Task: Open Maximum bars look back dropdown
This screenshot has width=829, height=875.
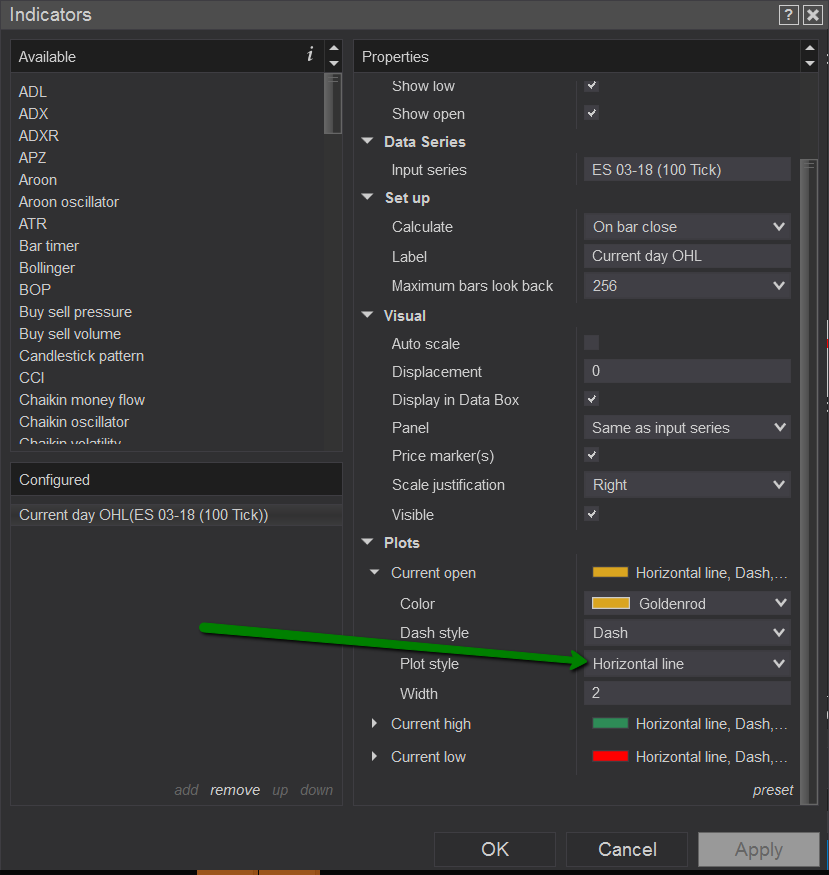Action: [687, 286]
